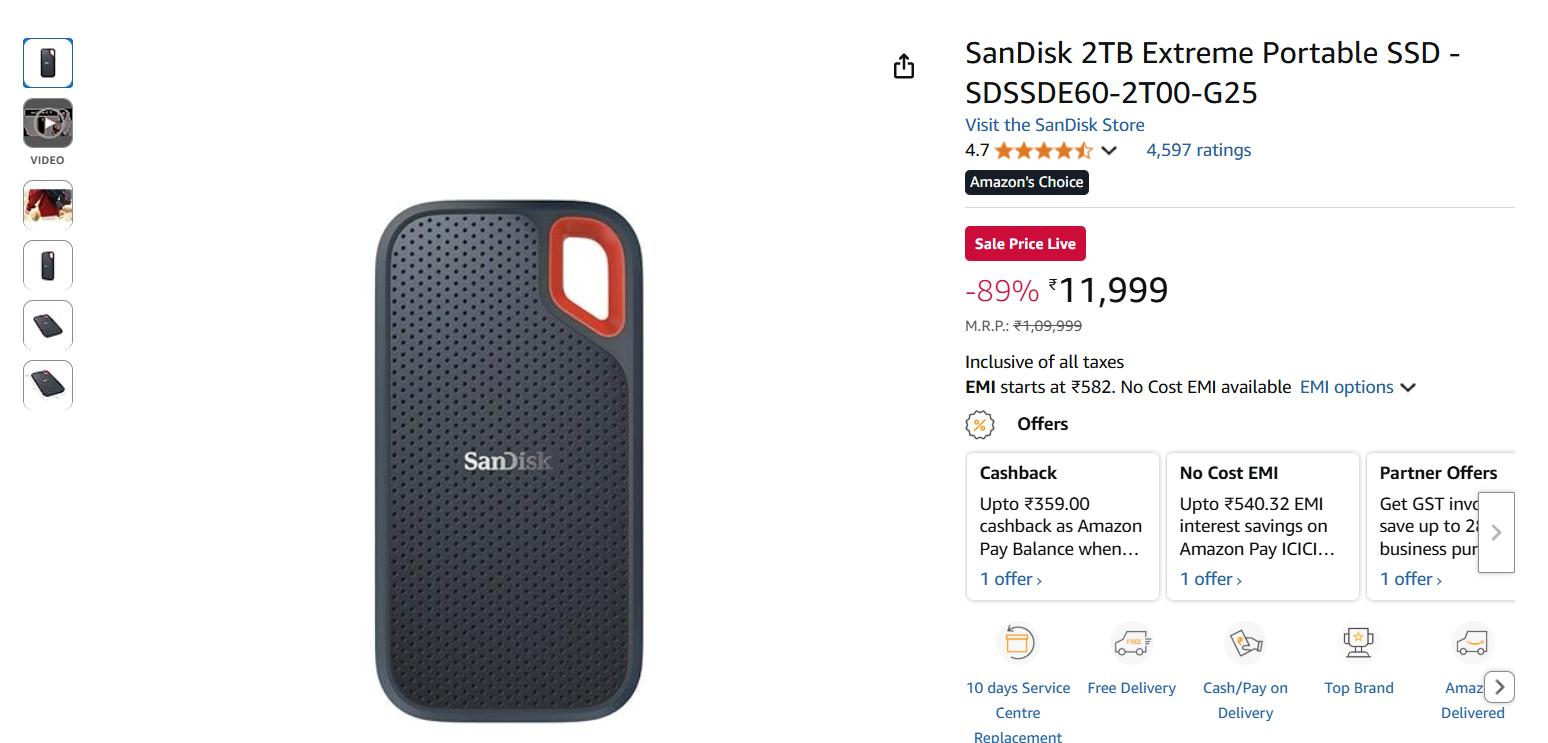The image size is (1548, 743).
Task: Click the 10 days Replacement icon
Action: (1018, 642)
